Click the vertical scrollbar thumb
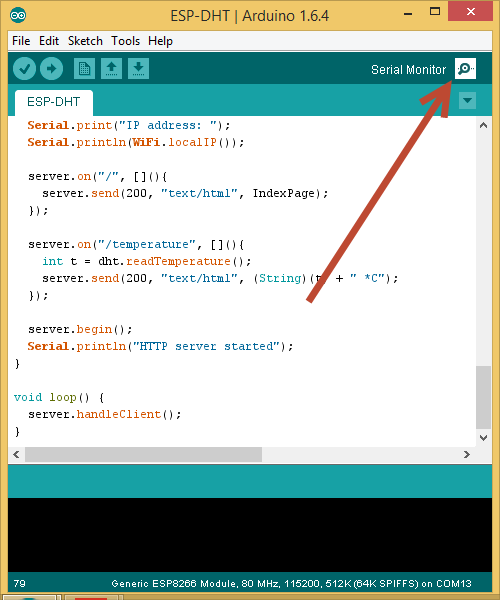 (x=484, y=398)
